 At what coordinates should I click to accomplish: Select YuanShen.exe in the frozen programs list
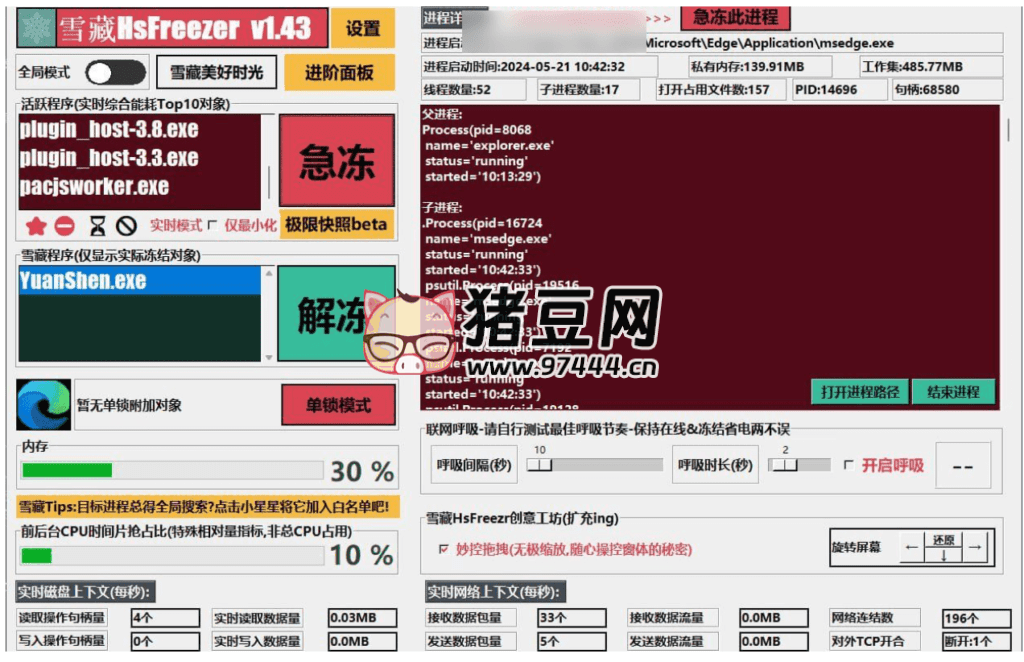coord(85,283)
